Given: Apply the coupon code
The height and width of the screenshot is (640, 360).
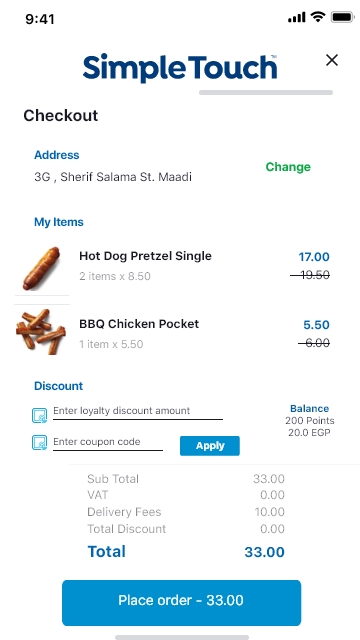Looking at the screenshot, I should 210,446.
